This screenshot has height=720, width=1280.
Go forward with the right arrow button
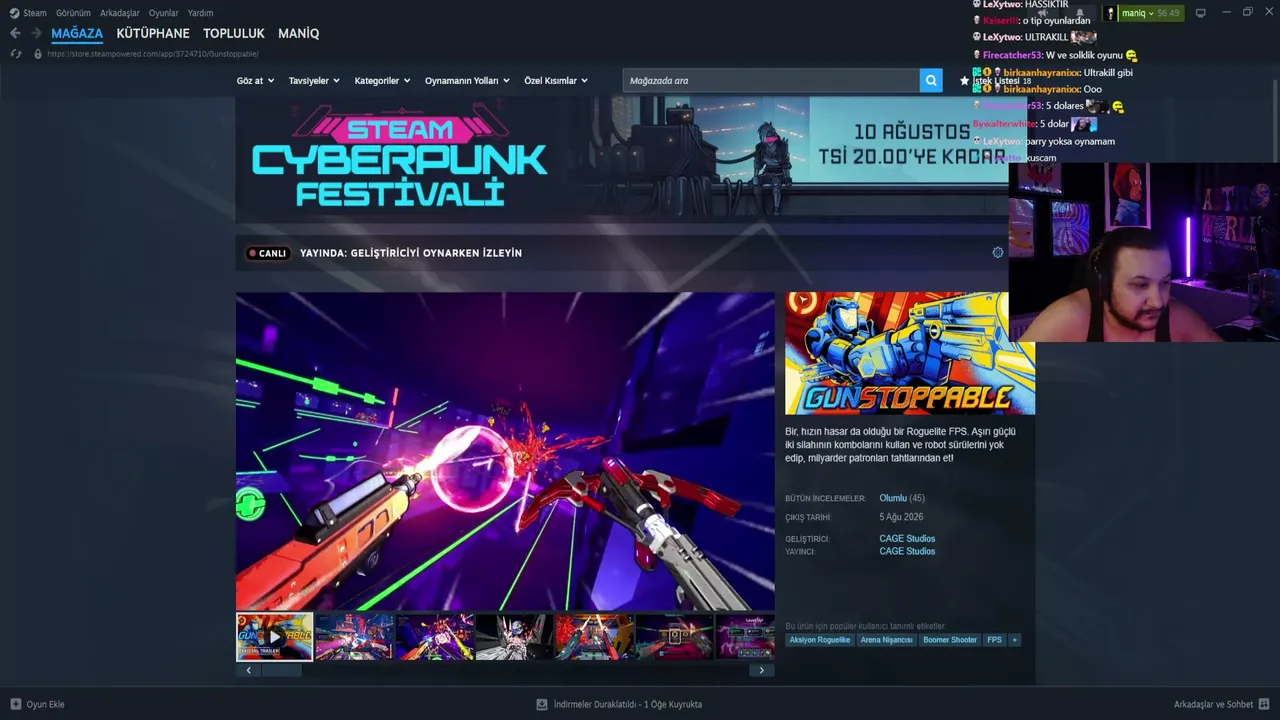(x=36, y=33)
